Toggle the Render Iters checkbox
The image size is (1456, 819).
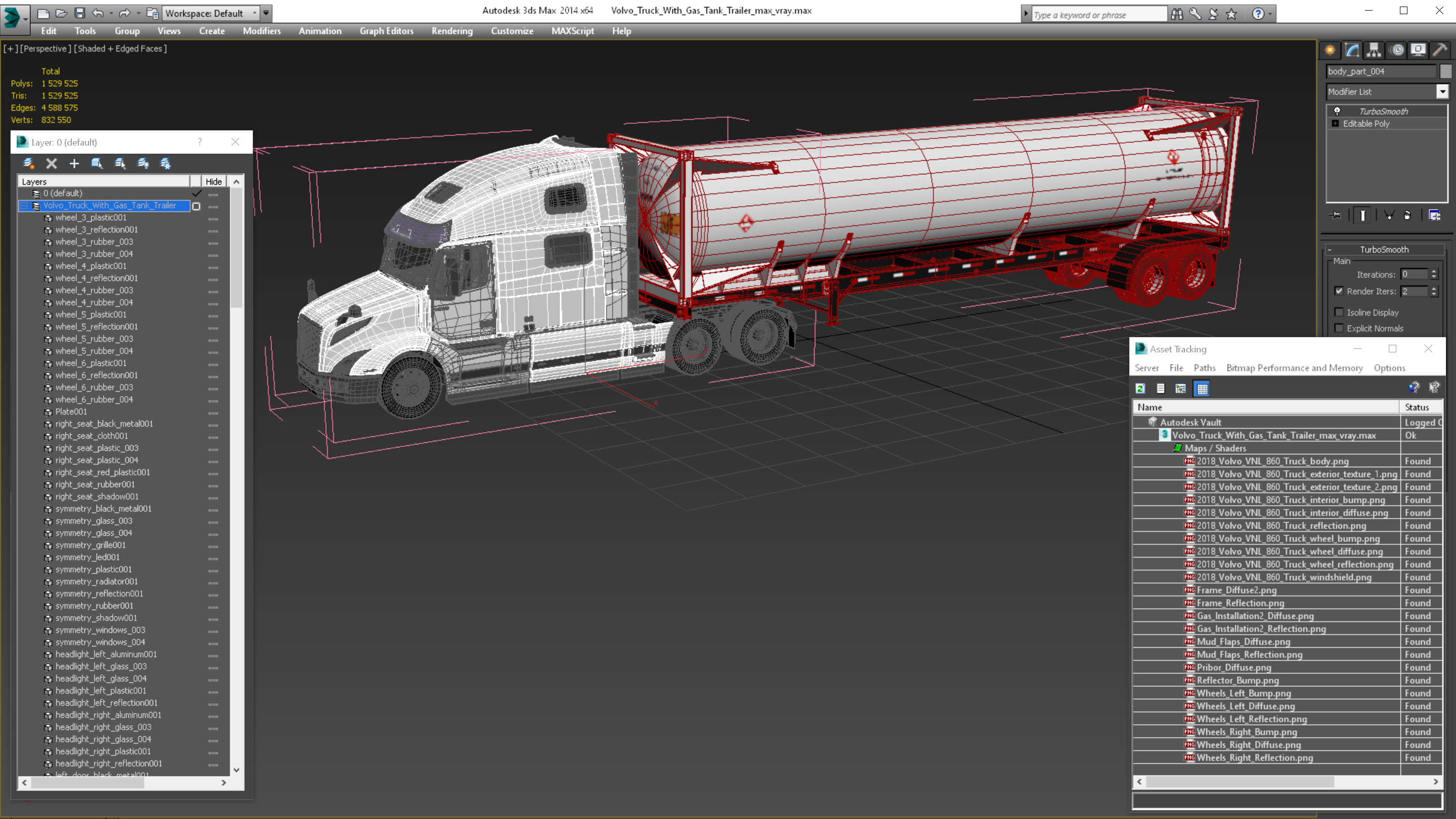[x=1338, y=291]
